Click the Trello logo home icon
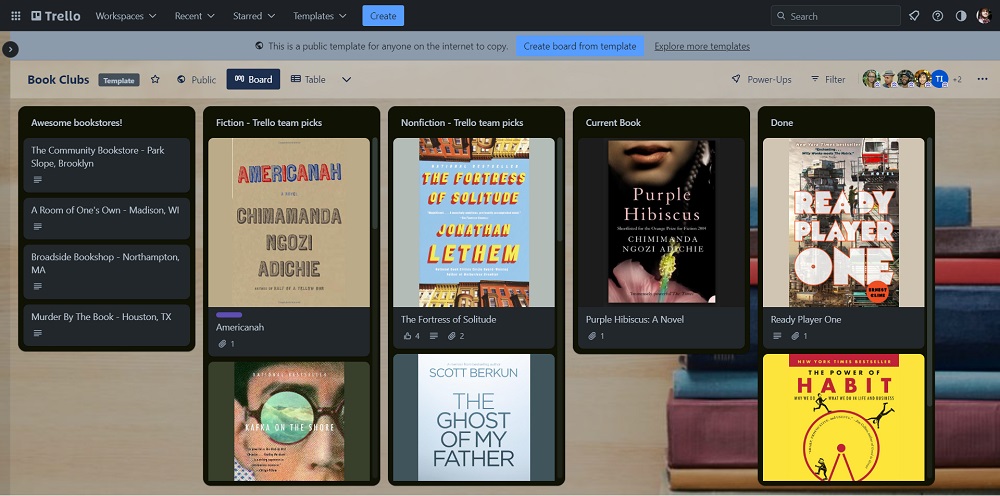 (x=56, y=16)
